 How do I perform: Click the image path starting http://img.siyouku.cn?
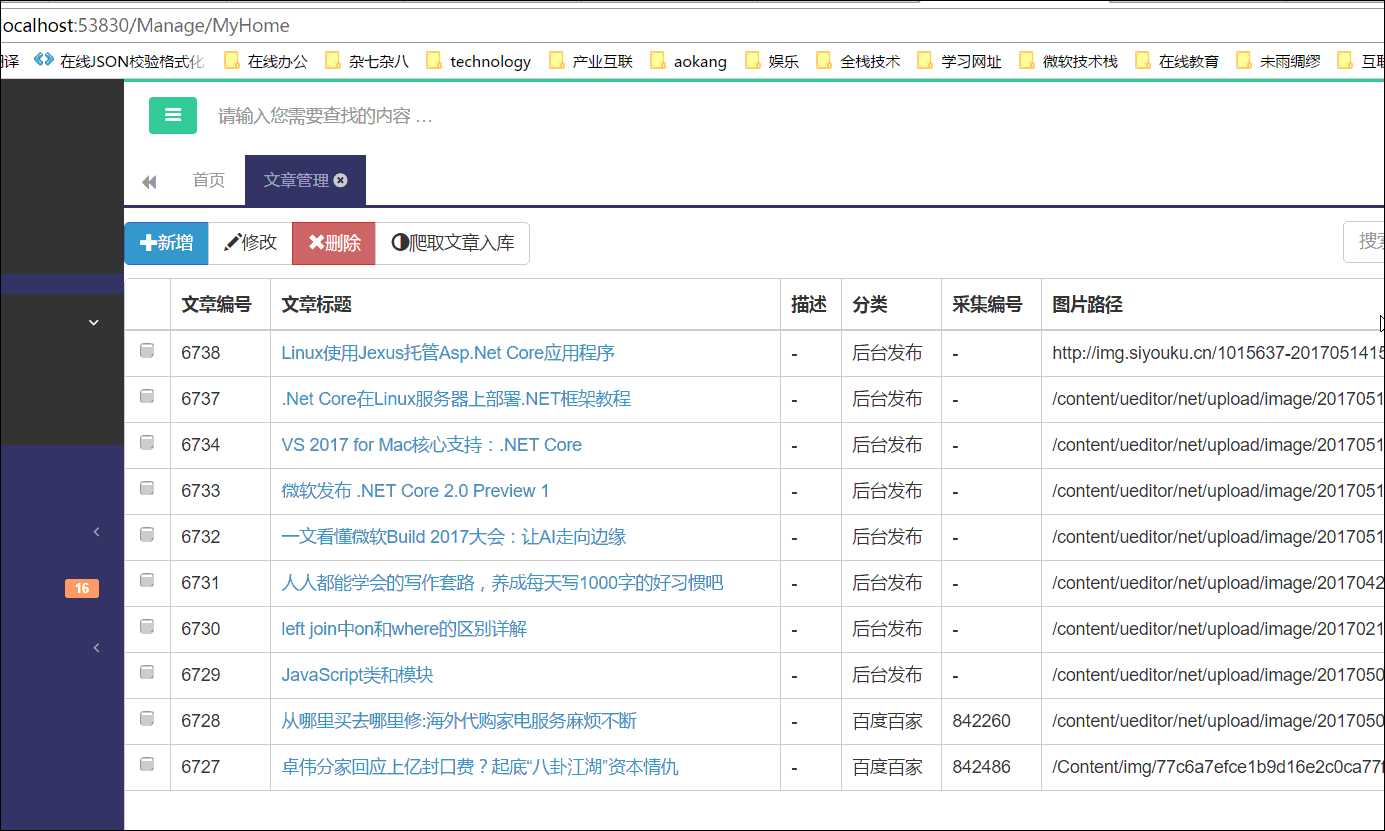click(x=1217, y=353)
